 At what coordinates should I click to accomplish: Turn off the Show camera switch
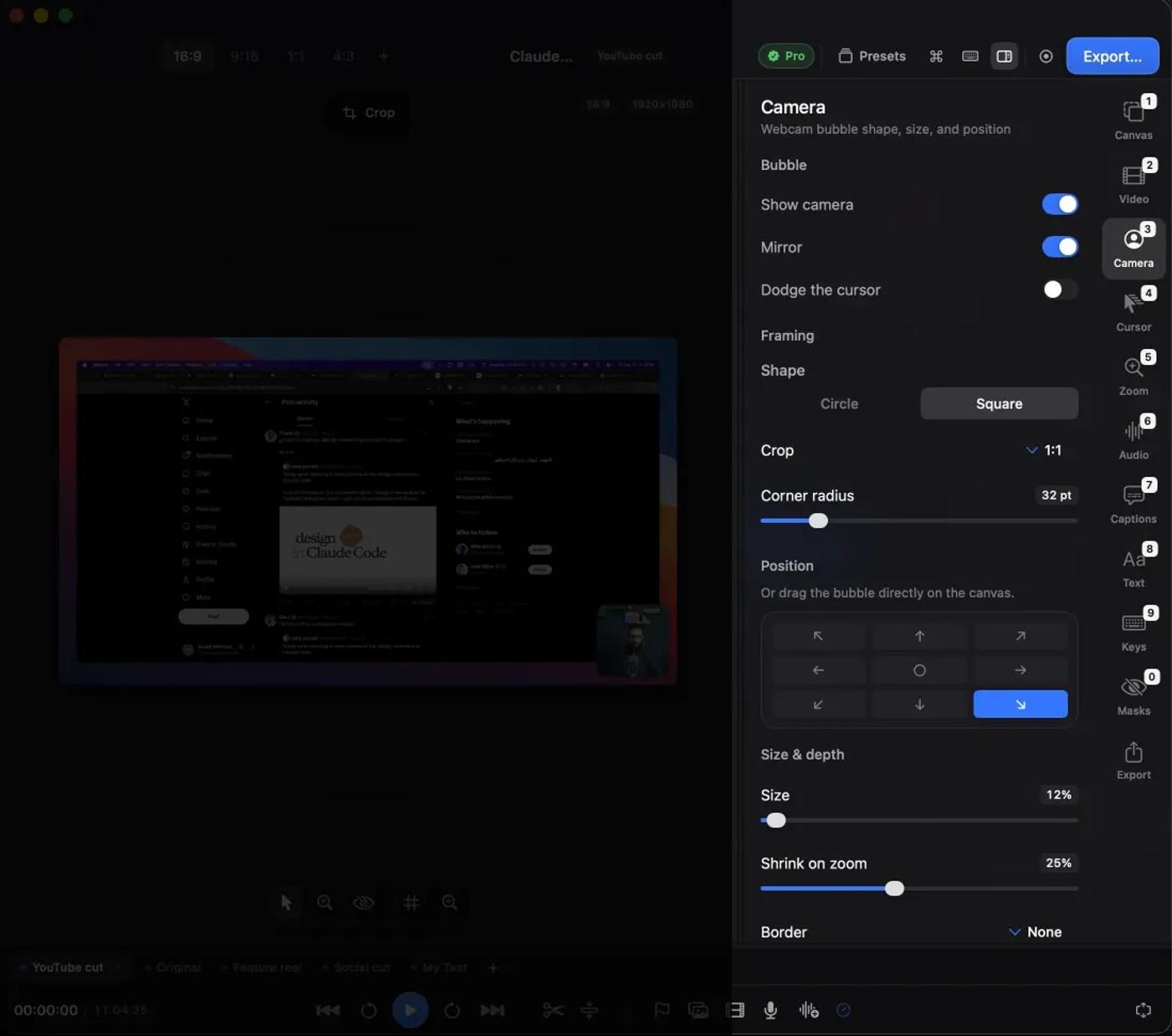click(1060, 204)
